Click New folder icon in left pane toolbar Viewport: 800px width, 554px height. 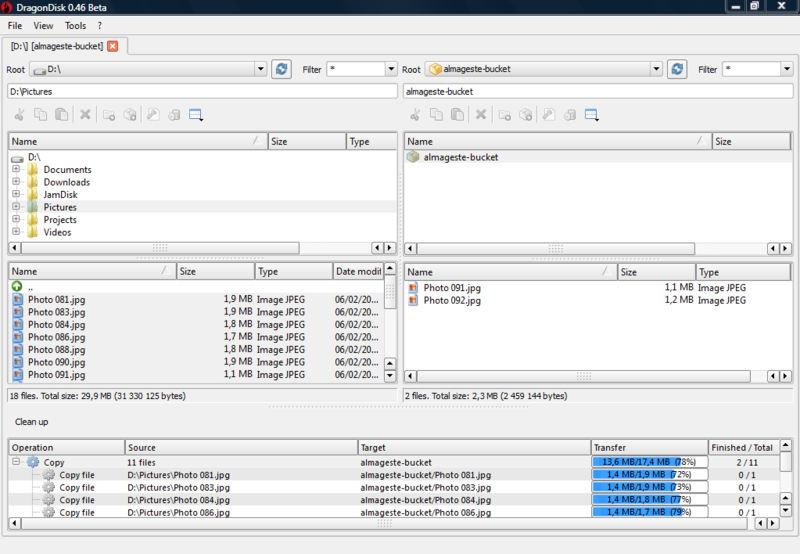pos(109,115)
